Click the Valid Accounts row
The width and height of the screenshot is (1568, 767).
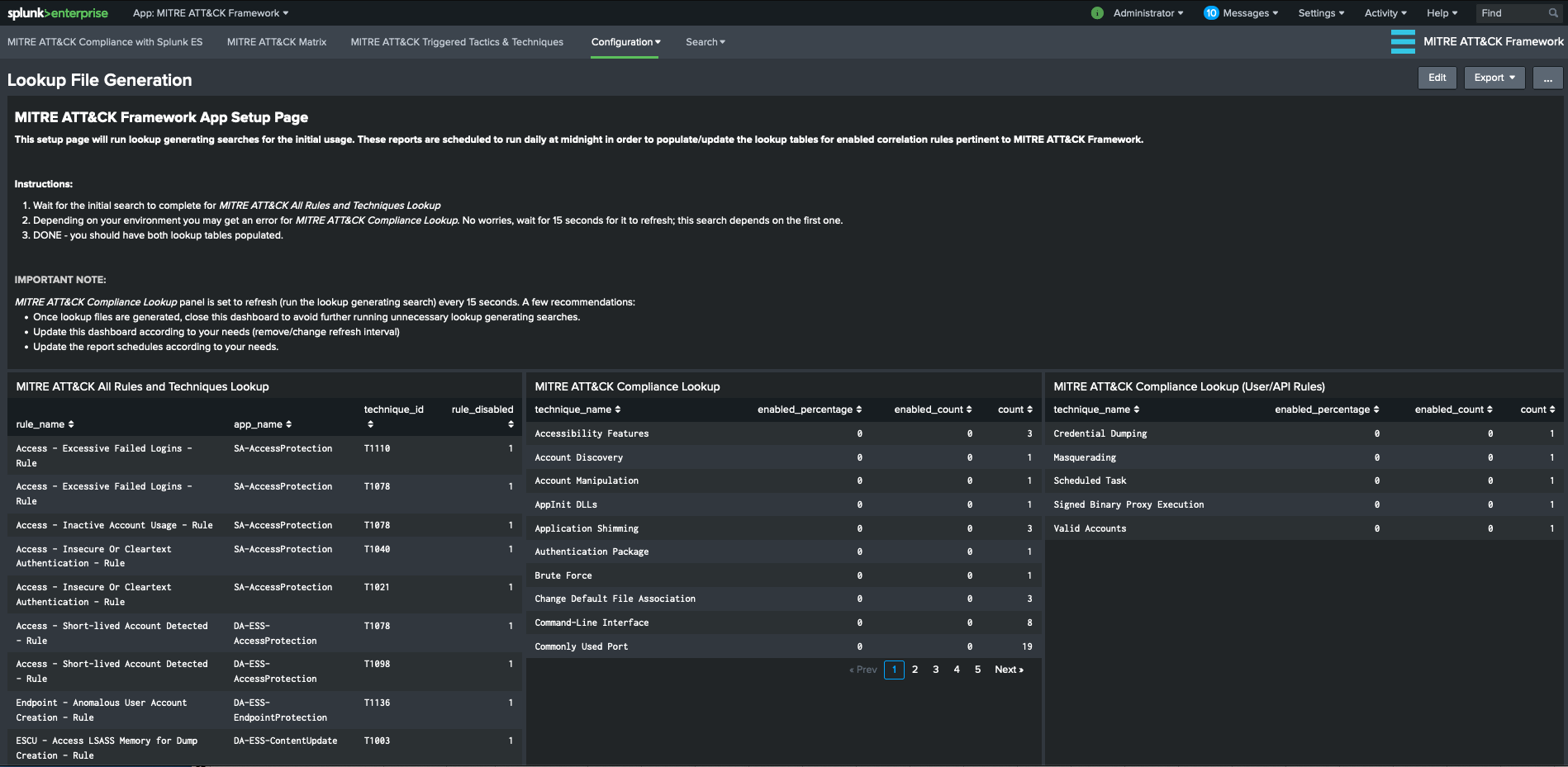[1304, 528]
